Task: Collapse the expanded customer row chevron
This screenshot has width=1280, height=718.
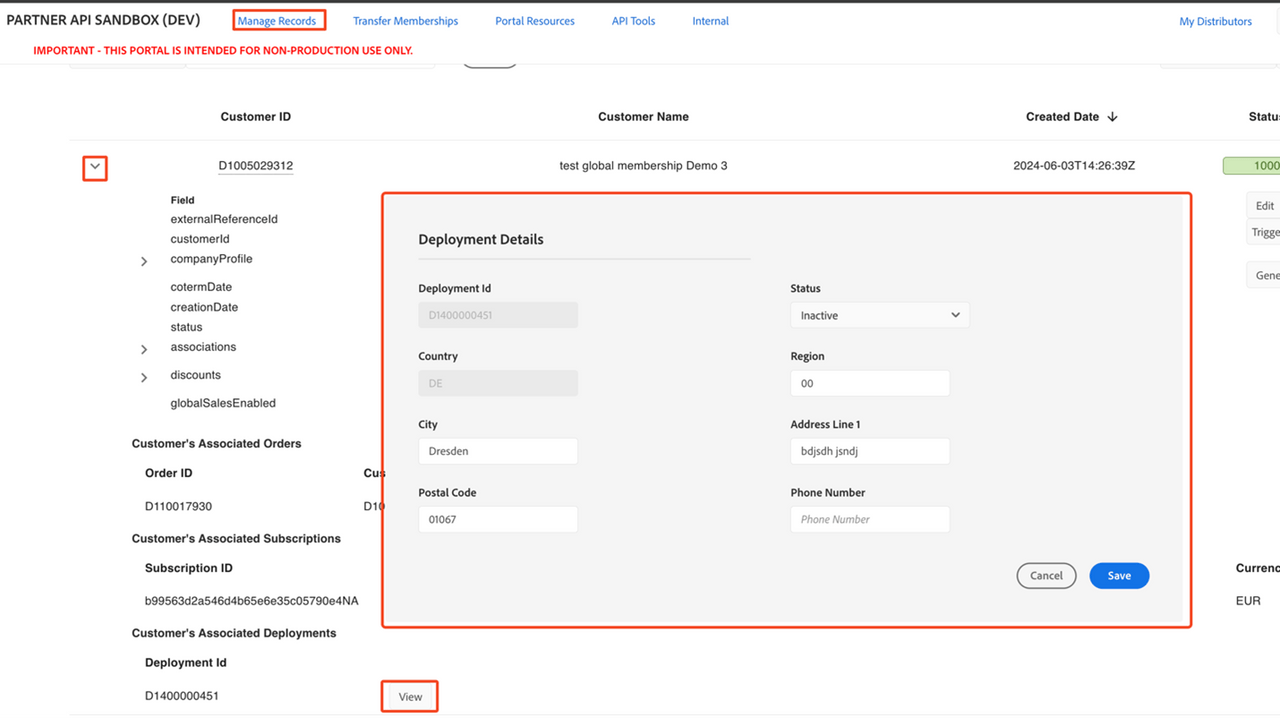Action: click(x=95, y=167)
